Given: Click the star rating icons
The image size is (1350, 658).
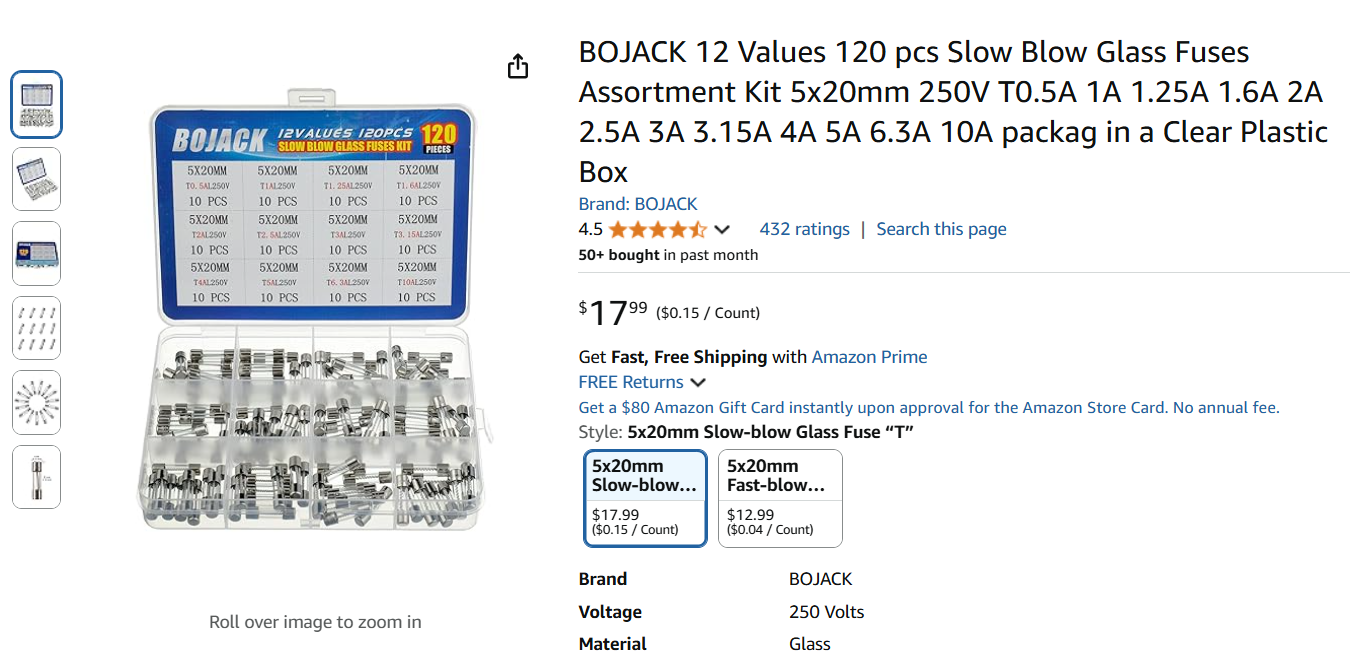Looking at the screenshot, I should pos(657,229).
